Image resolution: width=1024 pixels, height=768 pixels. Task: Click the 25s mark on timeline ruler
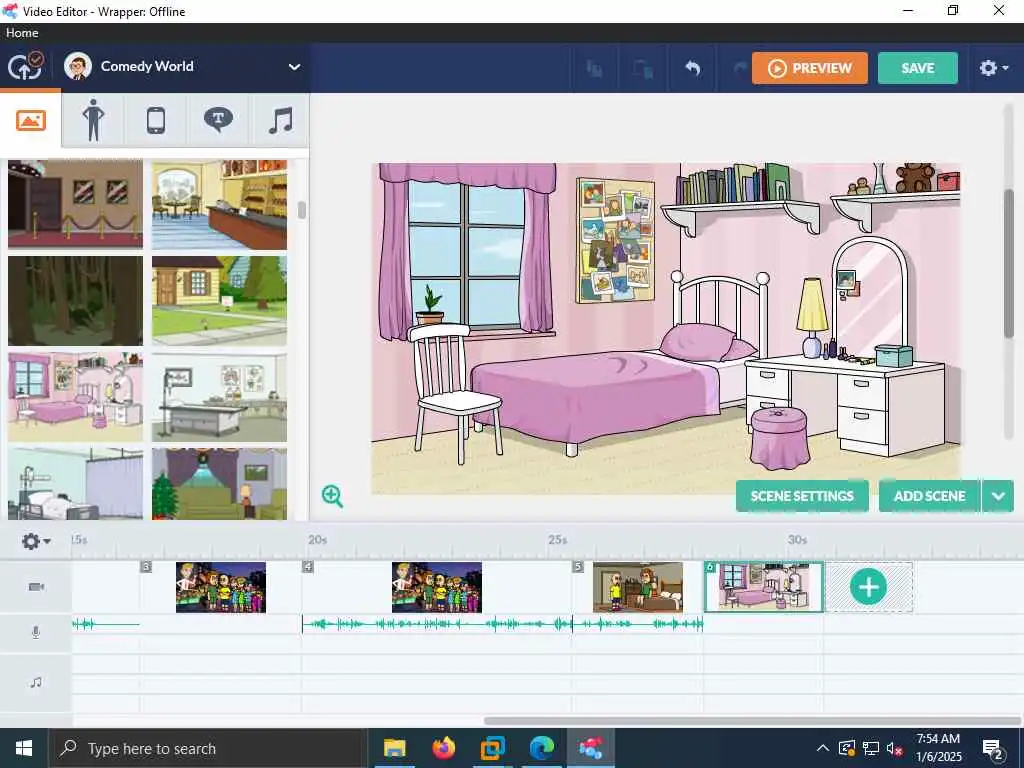click(x=557, y=539)
